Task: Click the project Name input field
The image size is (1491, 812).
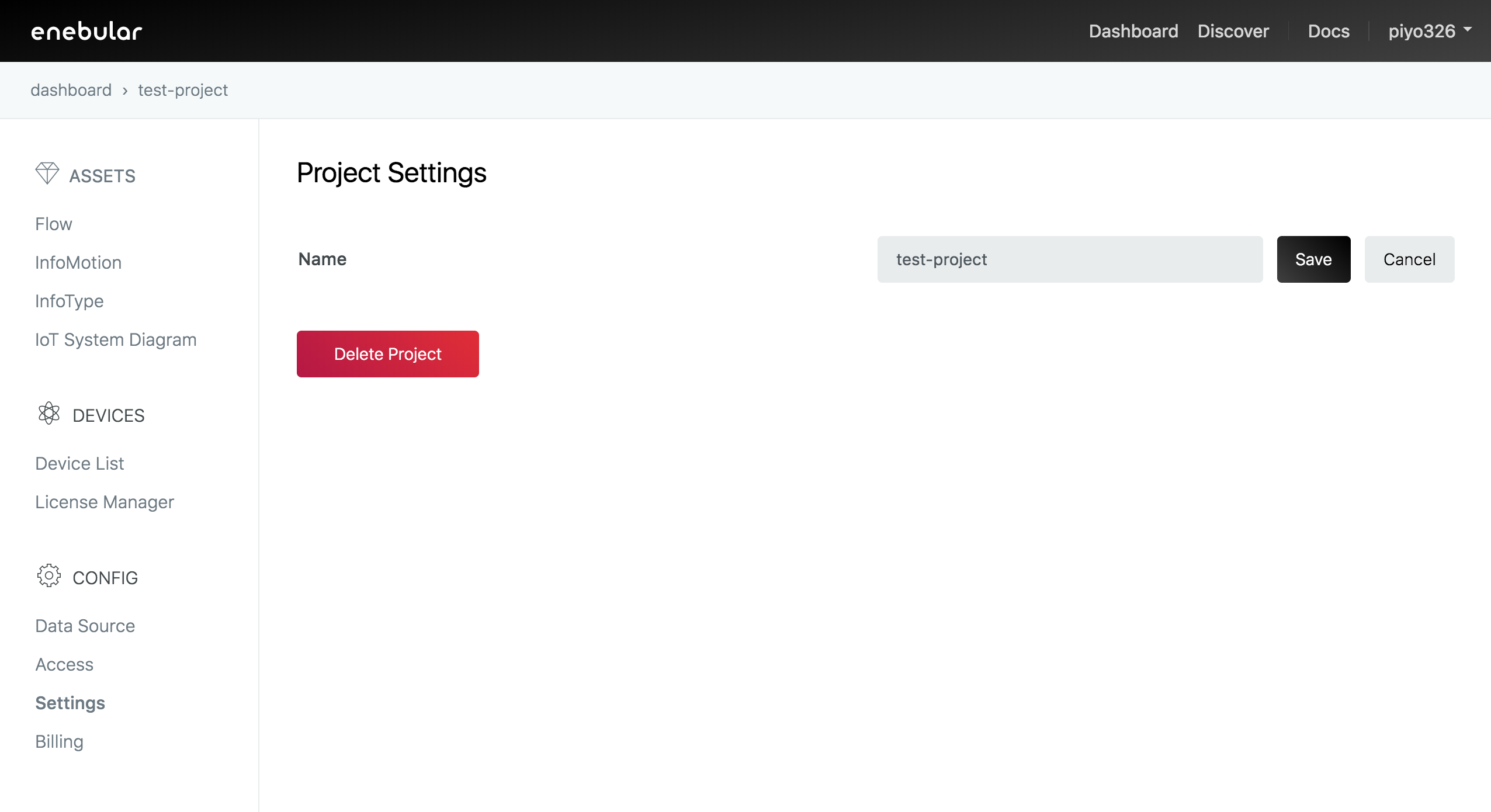Action: click(x=1069, y=259)
